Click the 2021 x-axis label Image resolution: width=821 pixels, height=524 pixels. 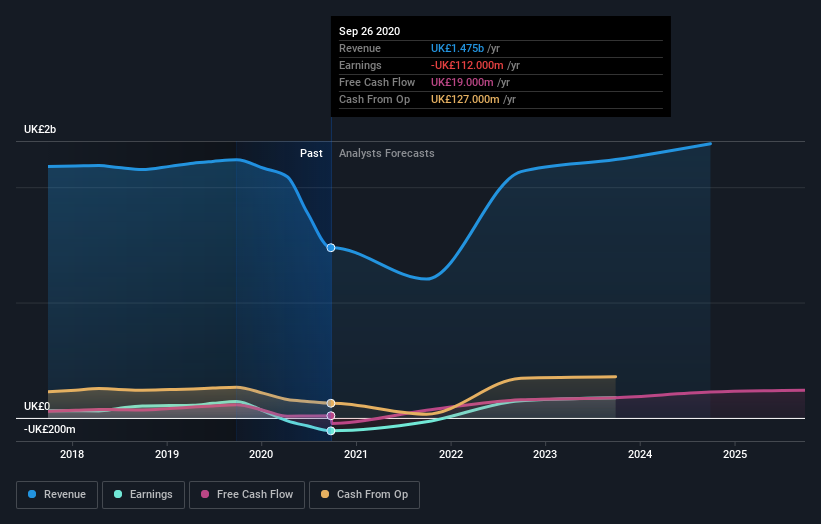tap(356, 454)
